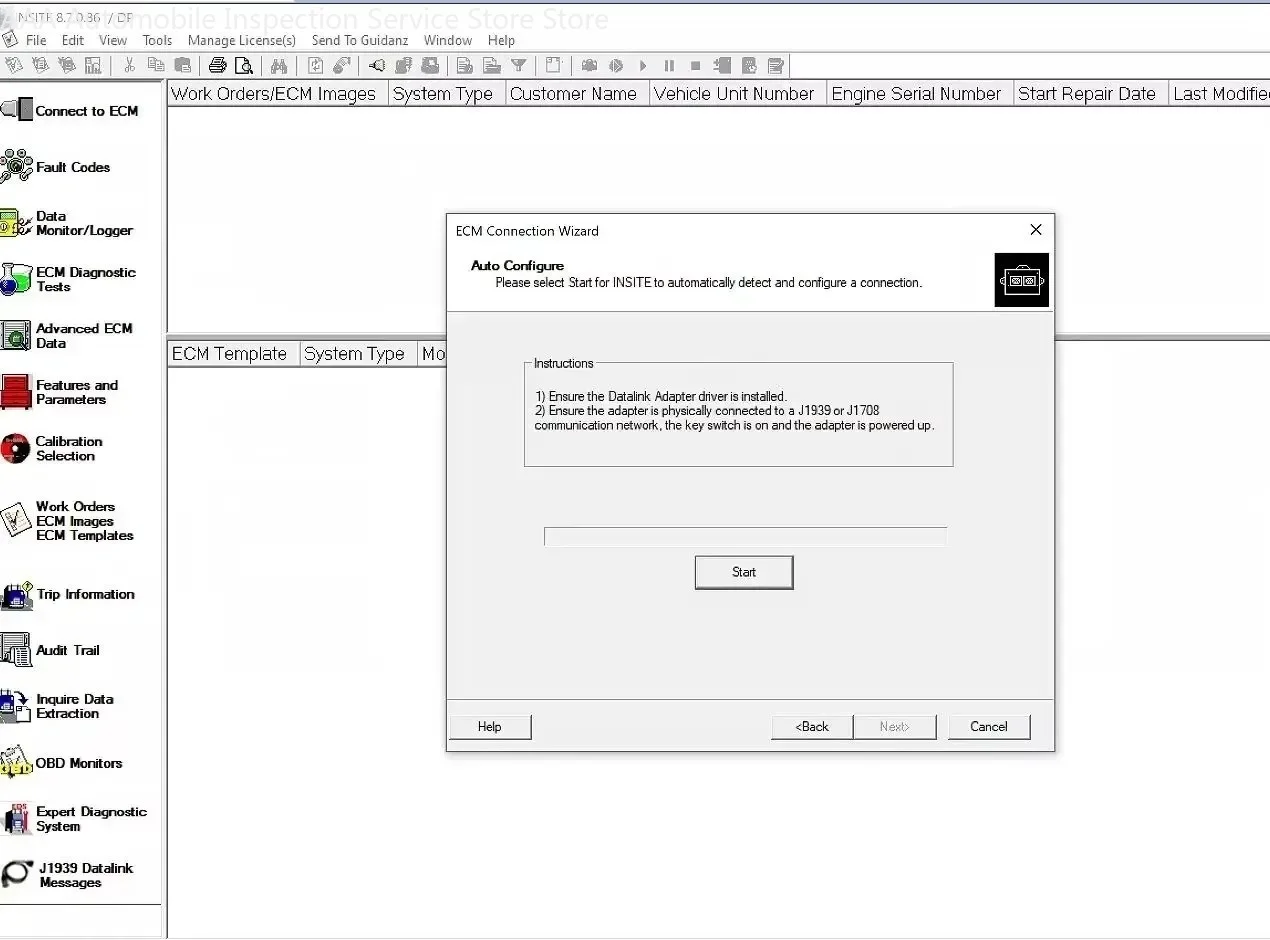
Task: Open Trip Information
Action: click(x=68, y=594)
